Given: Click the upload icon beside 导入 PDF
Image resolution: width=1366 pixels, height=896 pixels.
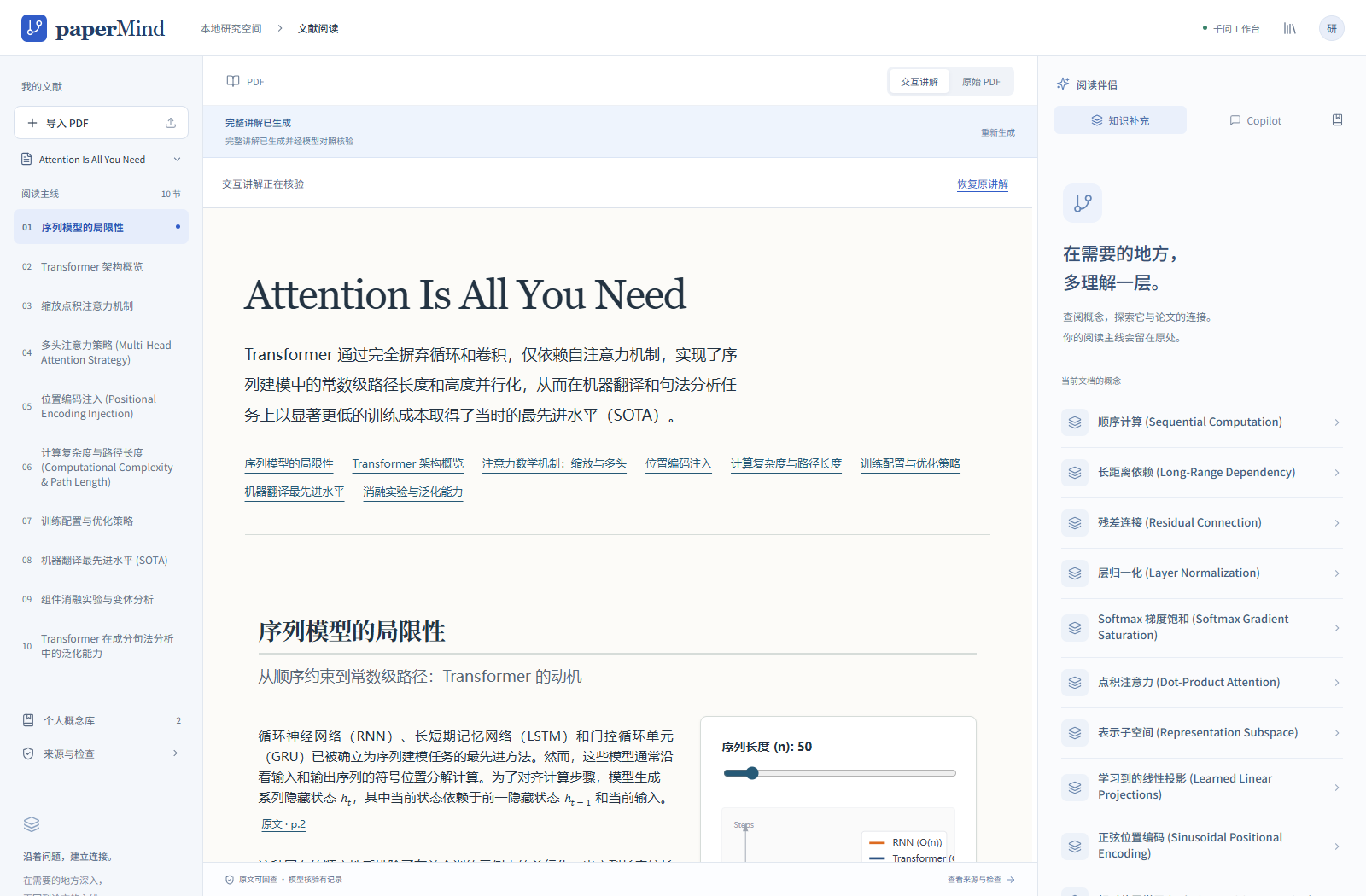Looking at the screenshot, I should pos(171,123).
